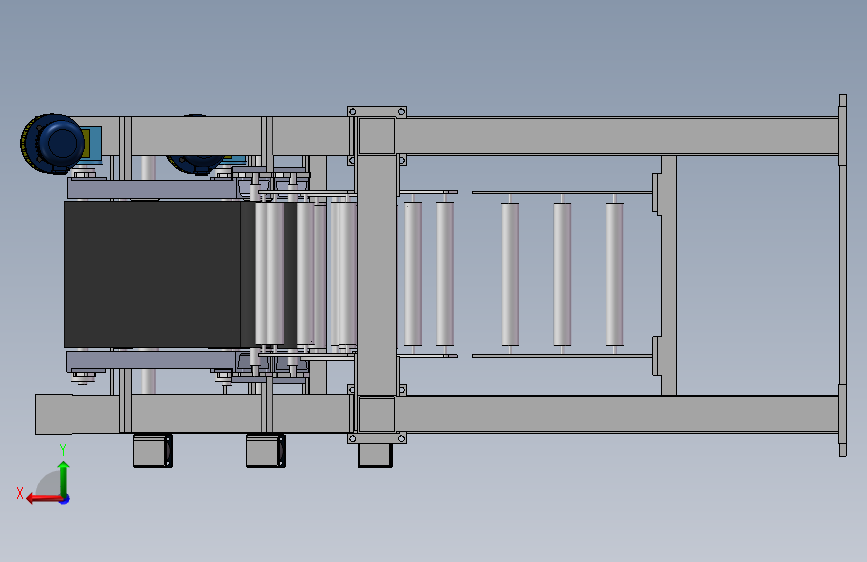867x562 pixels.
Task: Click the blue Z axis dot of triad
Action: point(65,499)
